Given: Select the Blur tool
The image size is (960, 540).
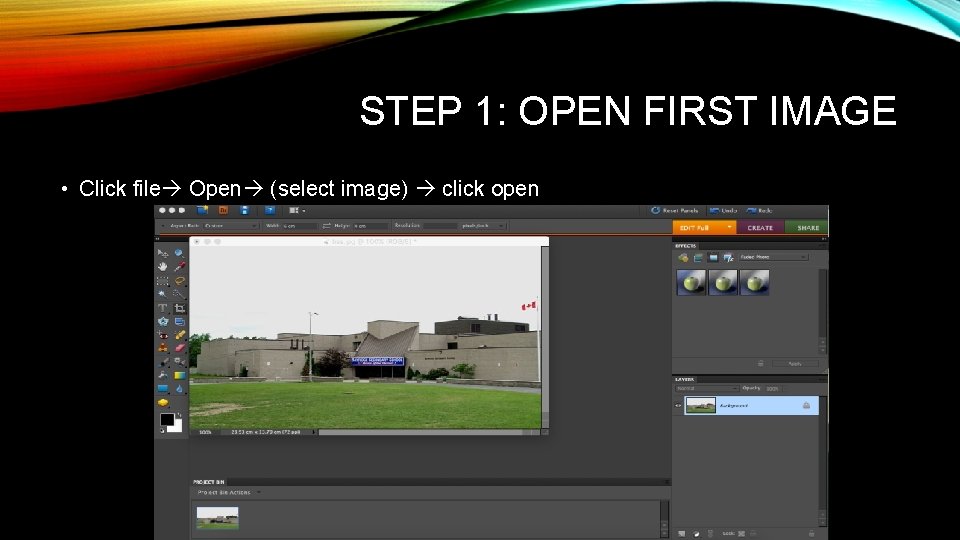Looking at the screenshot, I should (x=179, y=388).
